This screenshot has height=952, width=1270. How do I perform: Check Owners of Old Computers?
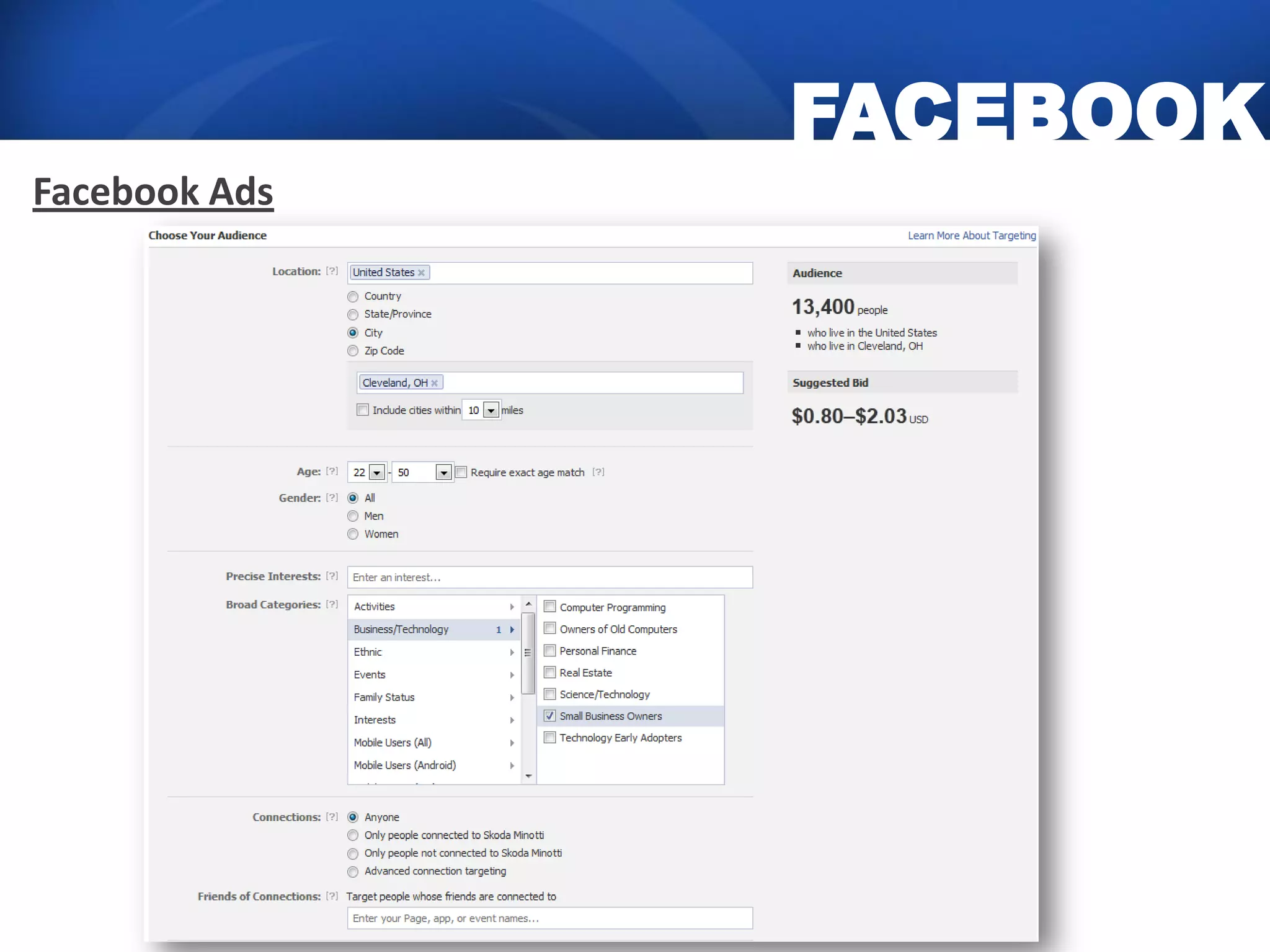tap(549, 628)
